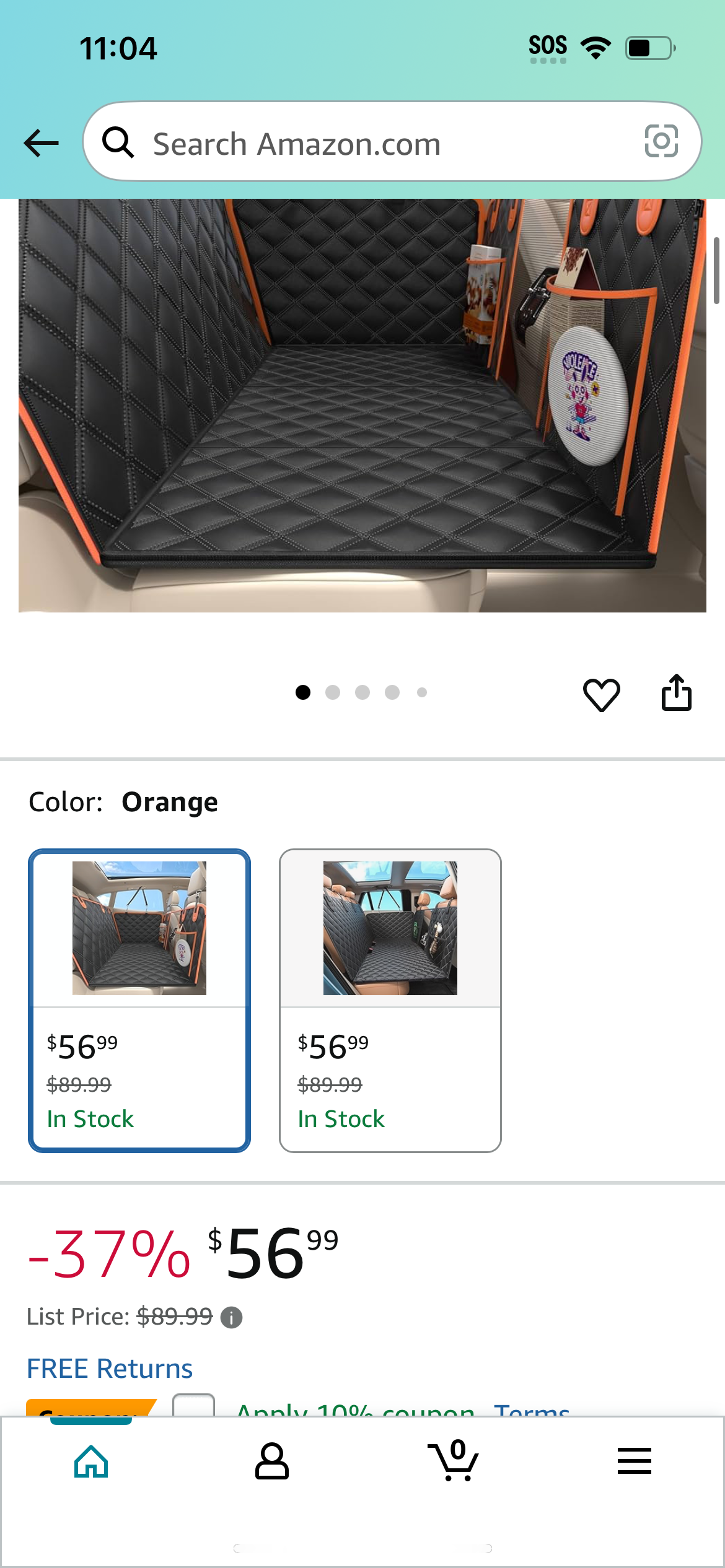Tap the back arrow icon
Screen dimensions: 725x1568
41,143
